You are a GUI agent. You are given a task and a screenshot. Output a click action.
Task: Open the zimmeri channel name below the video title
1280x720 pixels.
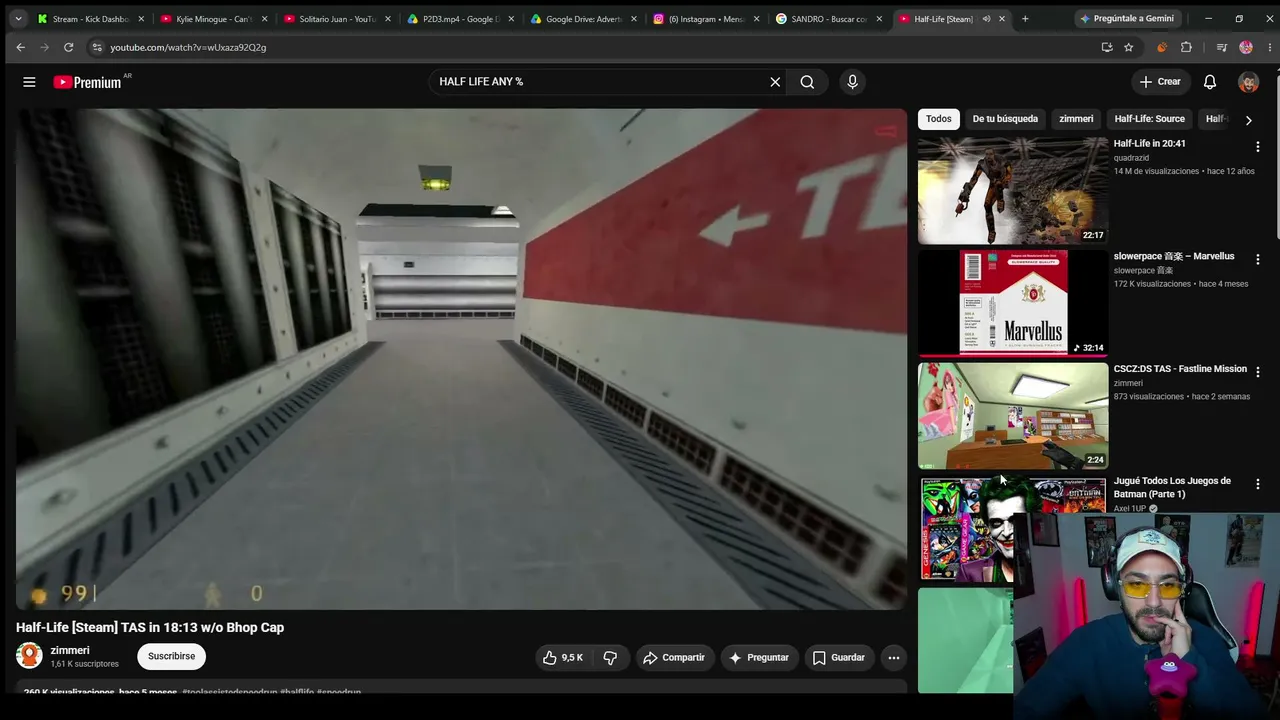[x=70, y=650]
